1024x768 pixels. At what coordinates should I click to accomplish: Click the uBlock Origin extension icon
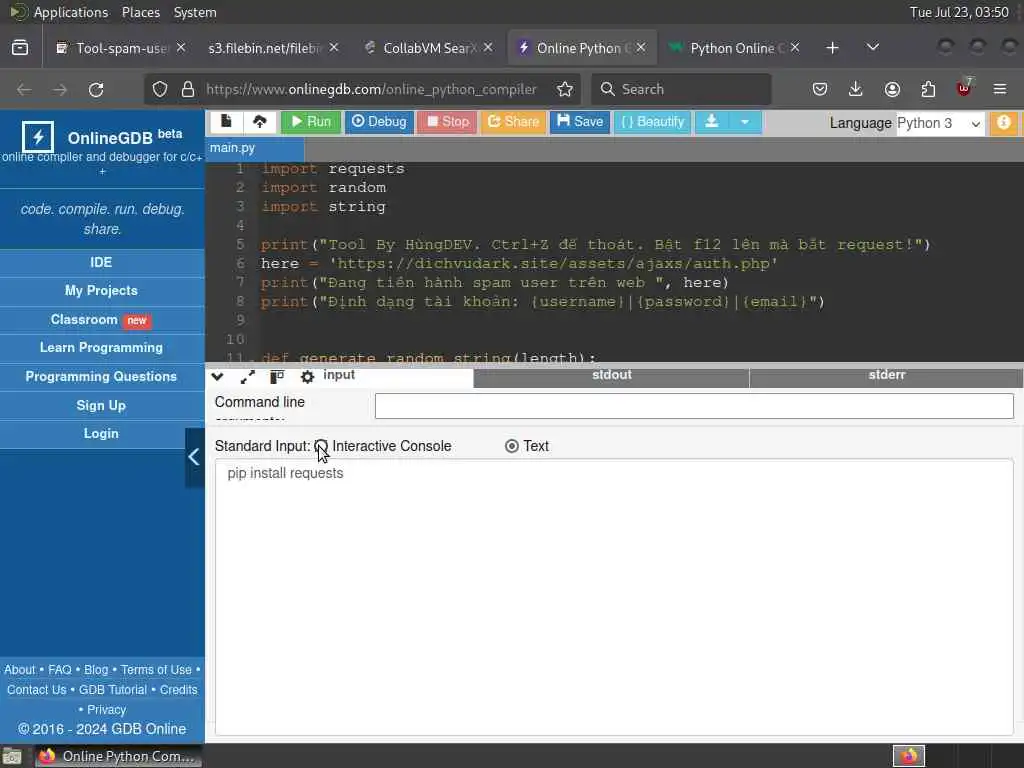964,88
